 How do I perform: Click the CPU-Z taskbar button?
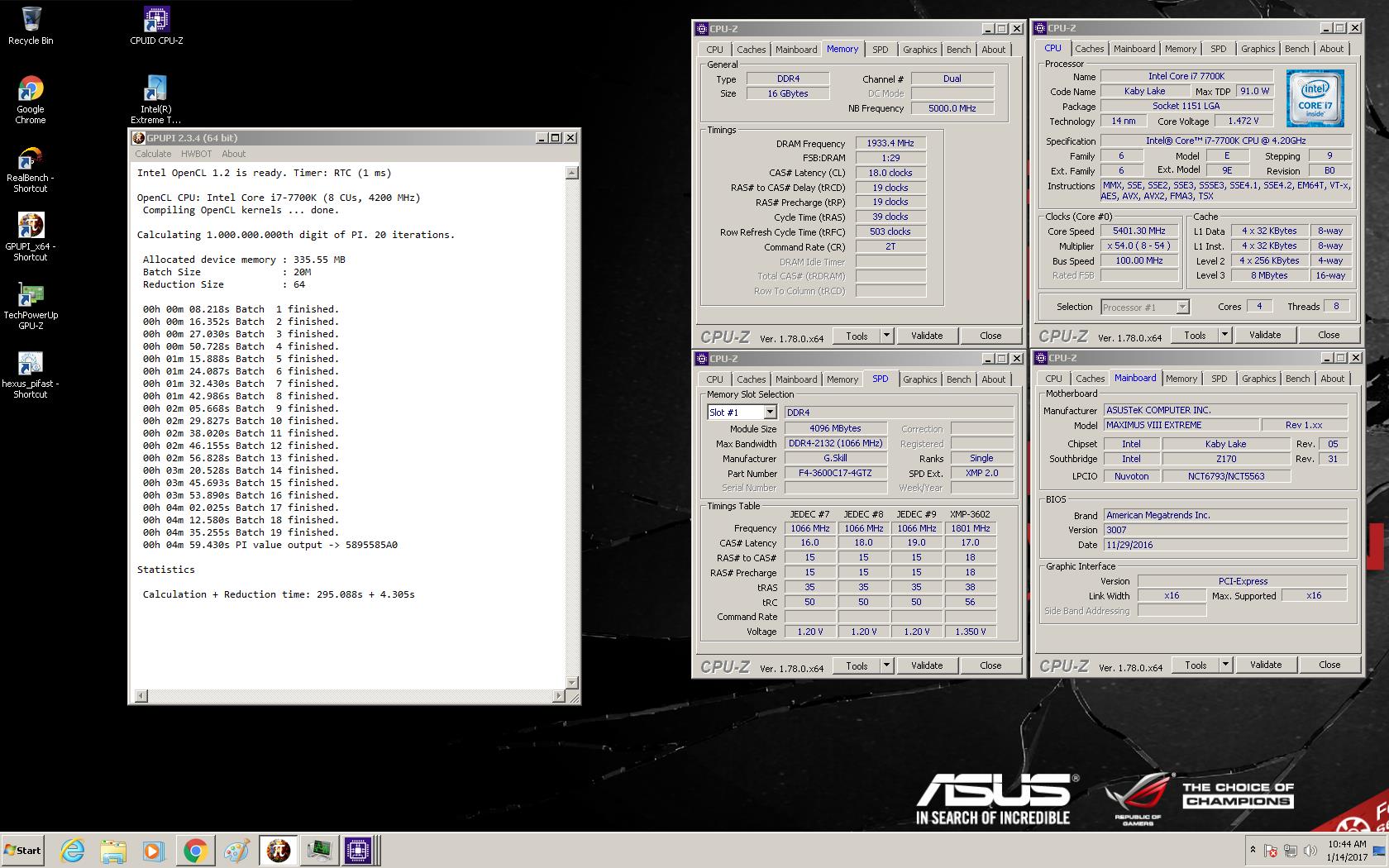pos(359,851)
